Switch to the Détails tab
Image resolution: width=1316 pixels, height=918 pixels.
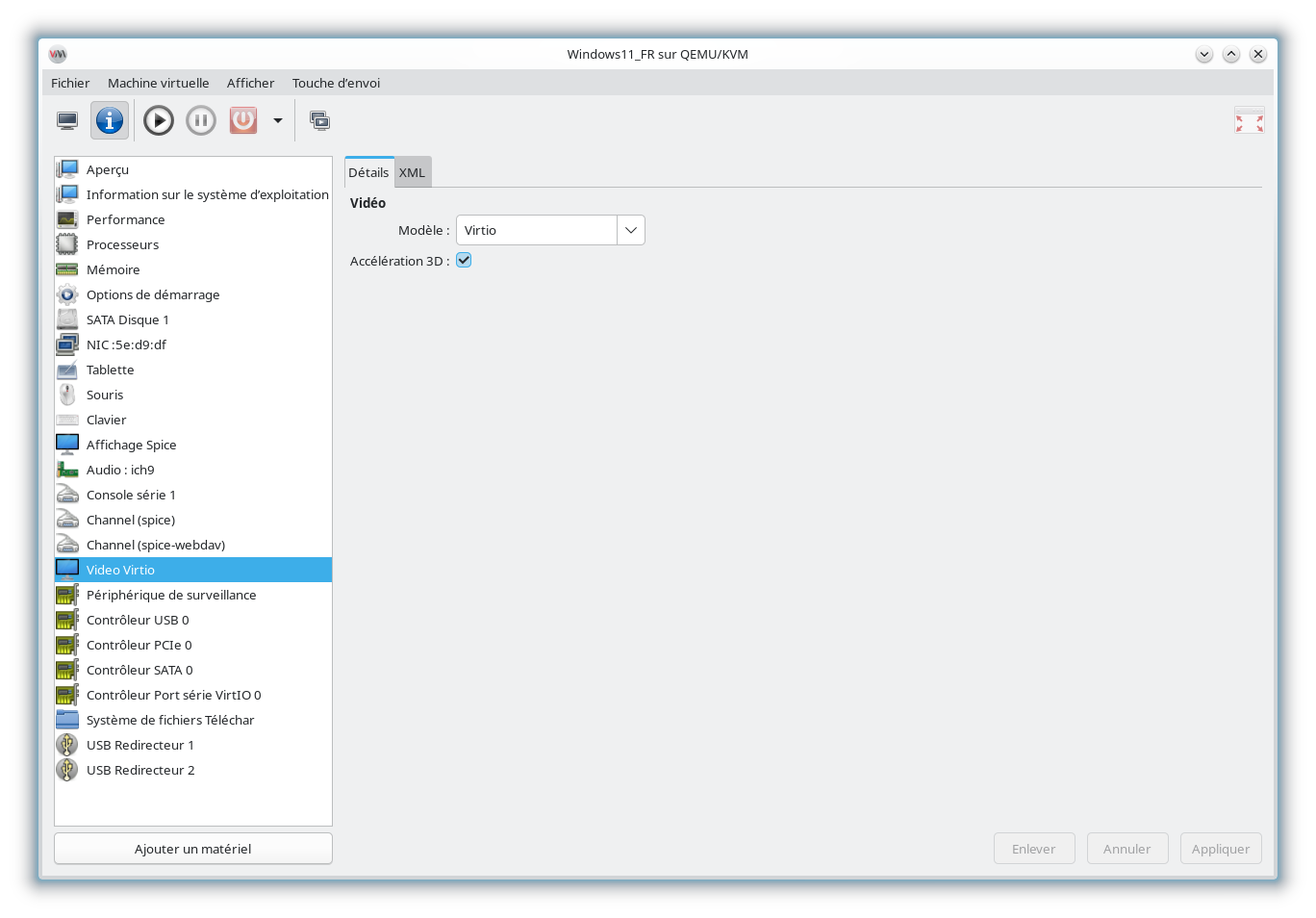click(368, 172)
